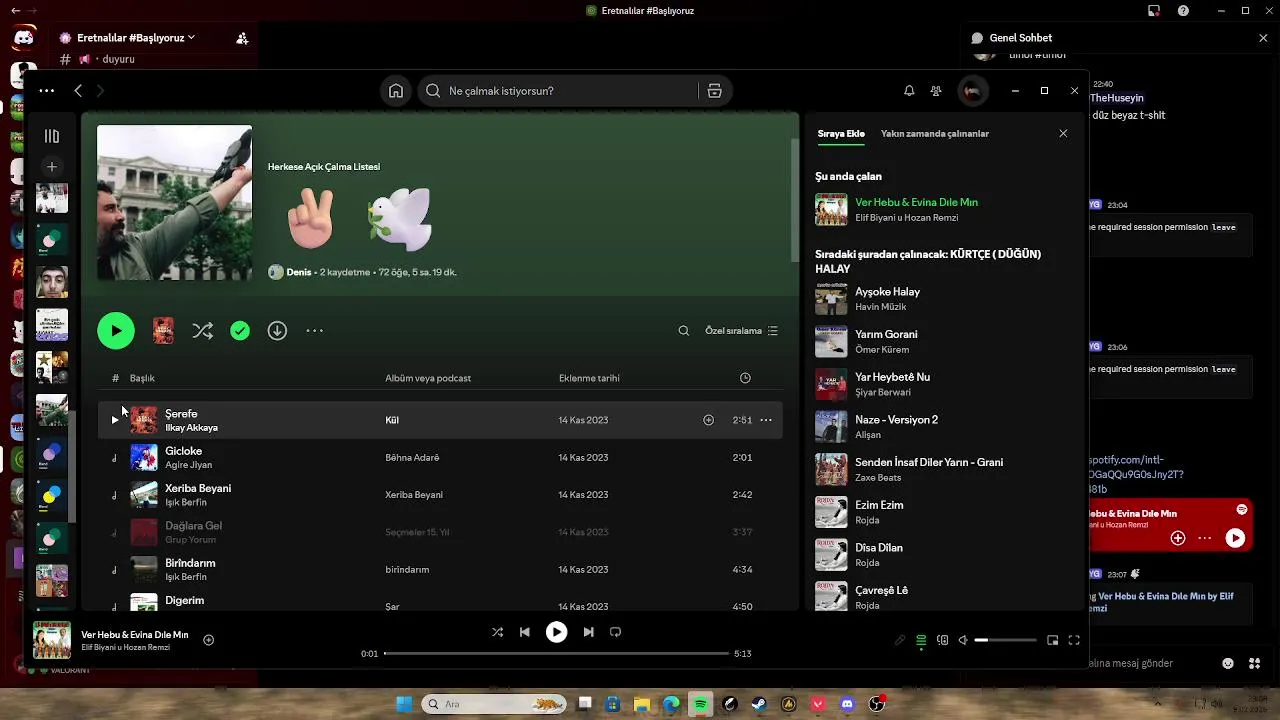Screen dimensions: 1280x720
Task: Sort by Albüm veya podcast column
Action: (x=428, y=378)
